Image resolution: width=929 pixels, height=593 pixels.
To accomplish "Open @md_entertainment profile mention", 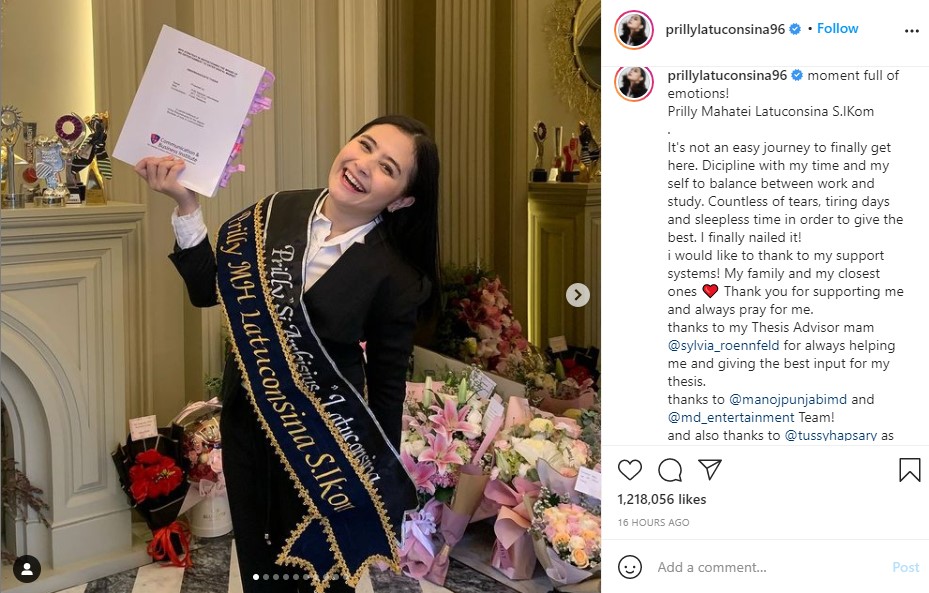I will [731, 417].
